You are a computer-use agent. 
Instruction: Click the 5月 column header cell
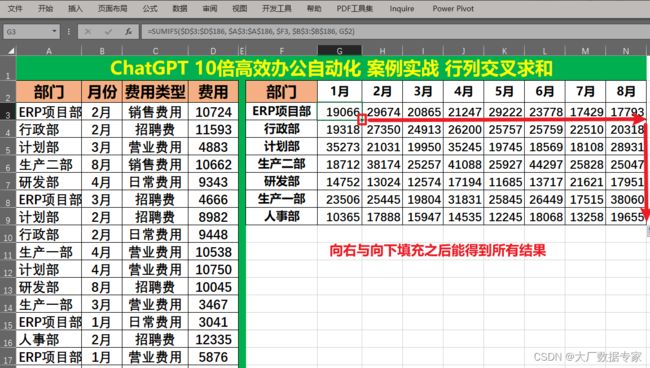tap(504, 91)
